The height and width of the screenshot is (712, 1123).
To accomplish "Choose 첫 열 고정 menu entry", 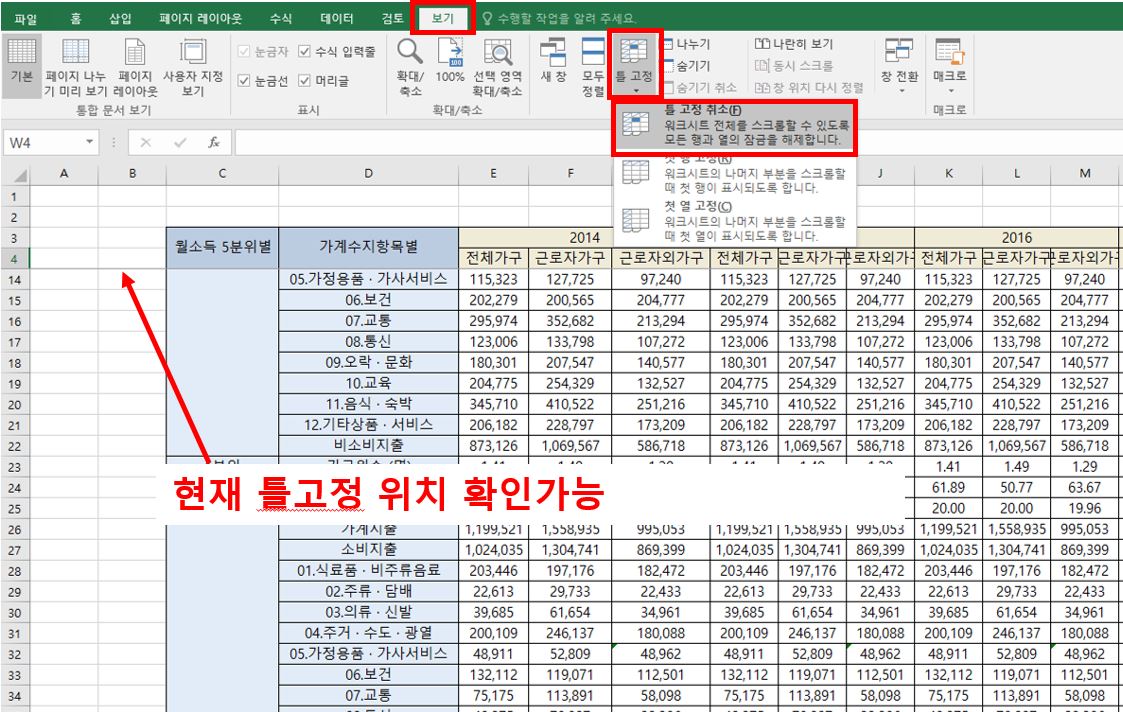I will coord(734,221).
